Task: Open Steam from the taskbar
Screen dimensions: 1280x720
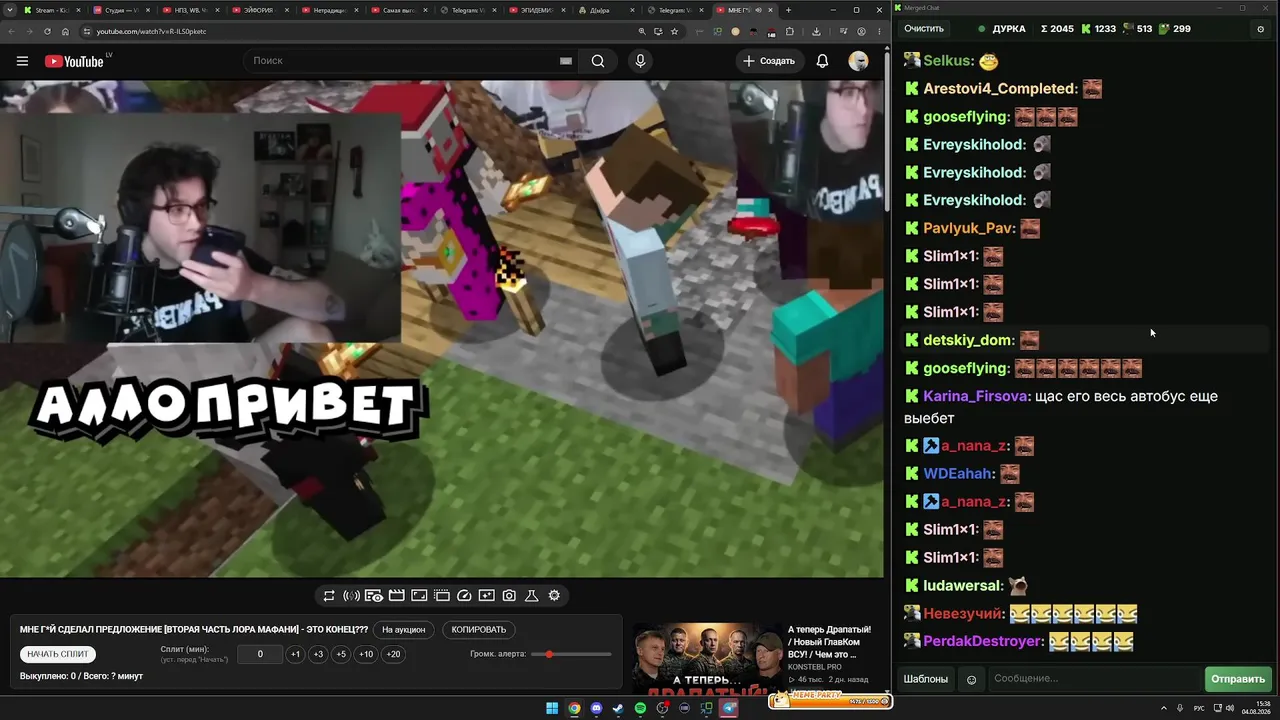Action: click(618, 709)
